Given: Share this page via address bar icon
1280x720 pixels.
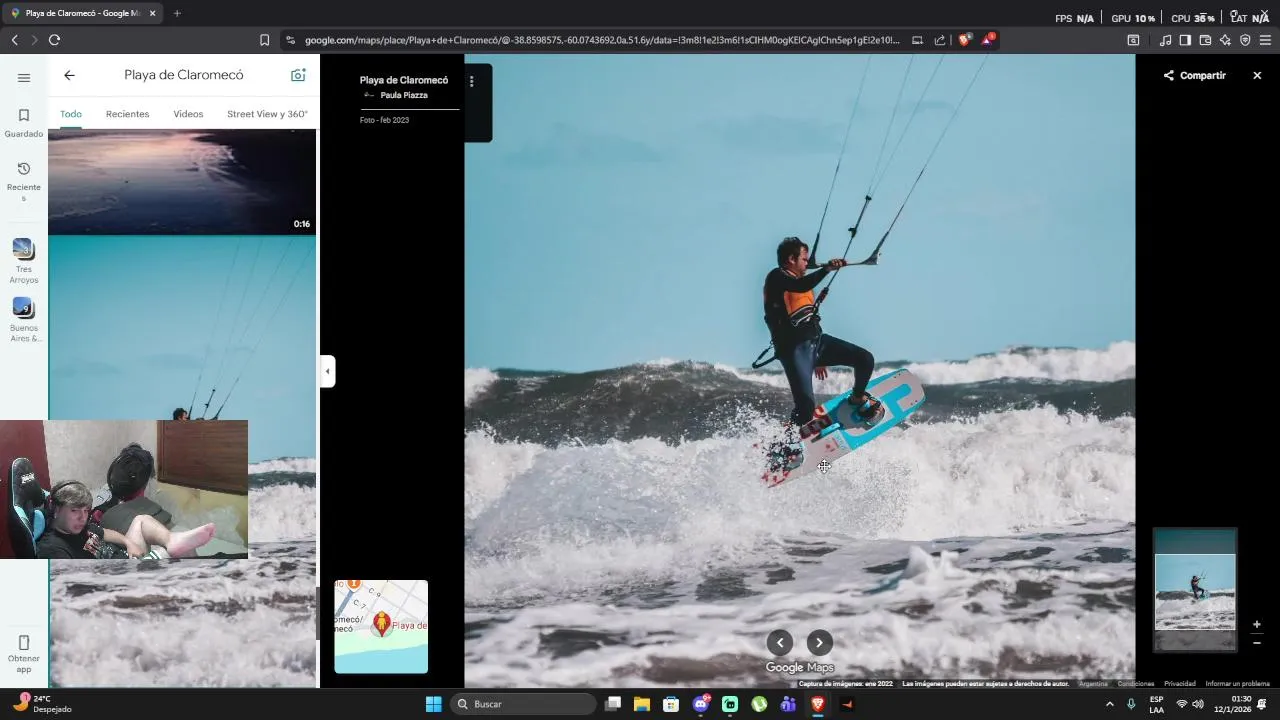Looking at the screenshot, I should [940, 40].
